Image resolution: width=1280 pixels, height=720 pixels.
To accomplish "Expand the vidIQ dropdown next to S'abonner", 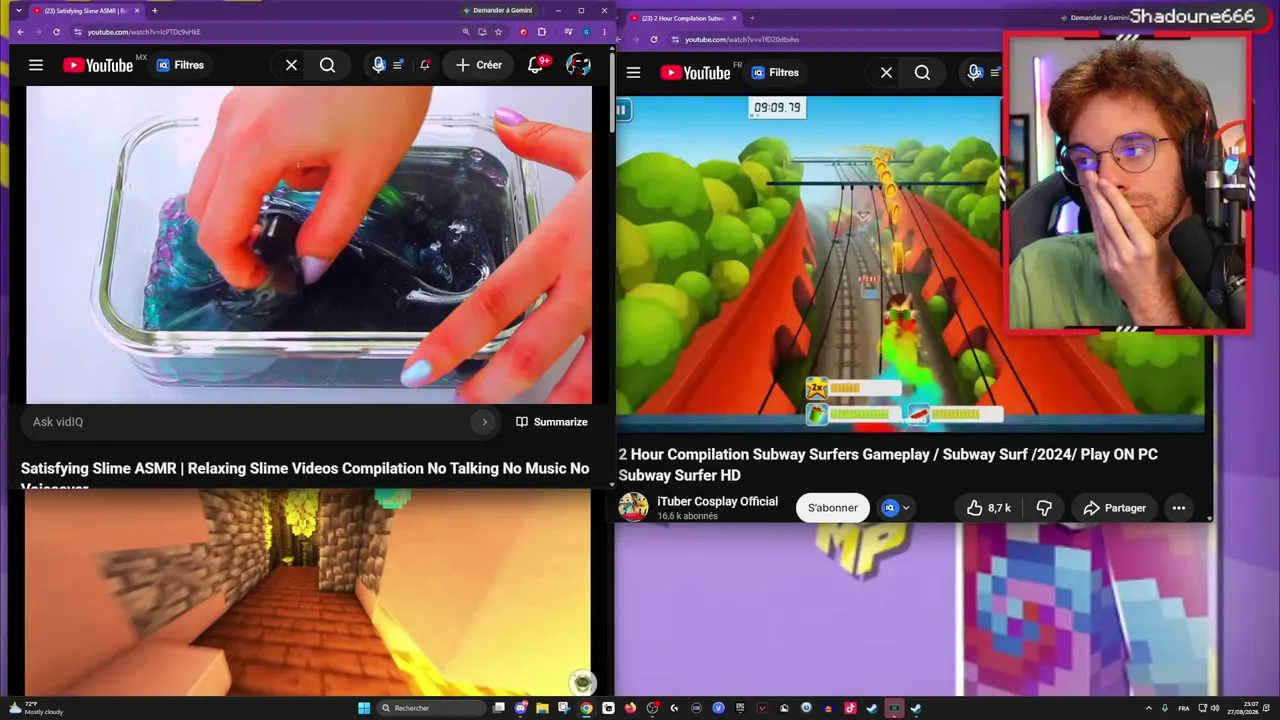I will 896,508.
